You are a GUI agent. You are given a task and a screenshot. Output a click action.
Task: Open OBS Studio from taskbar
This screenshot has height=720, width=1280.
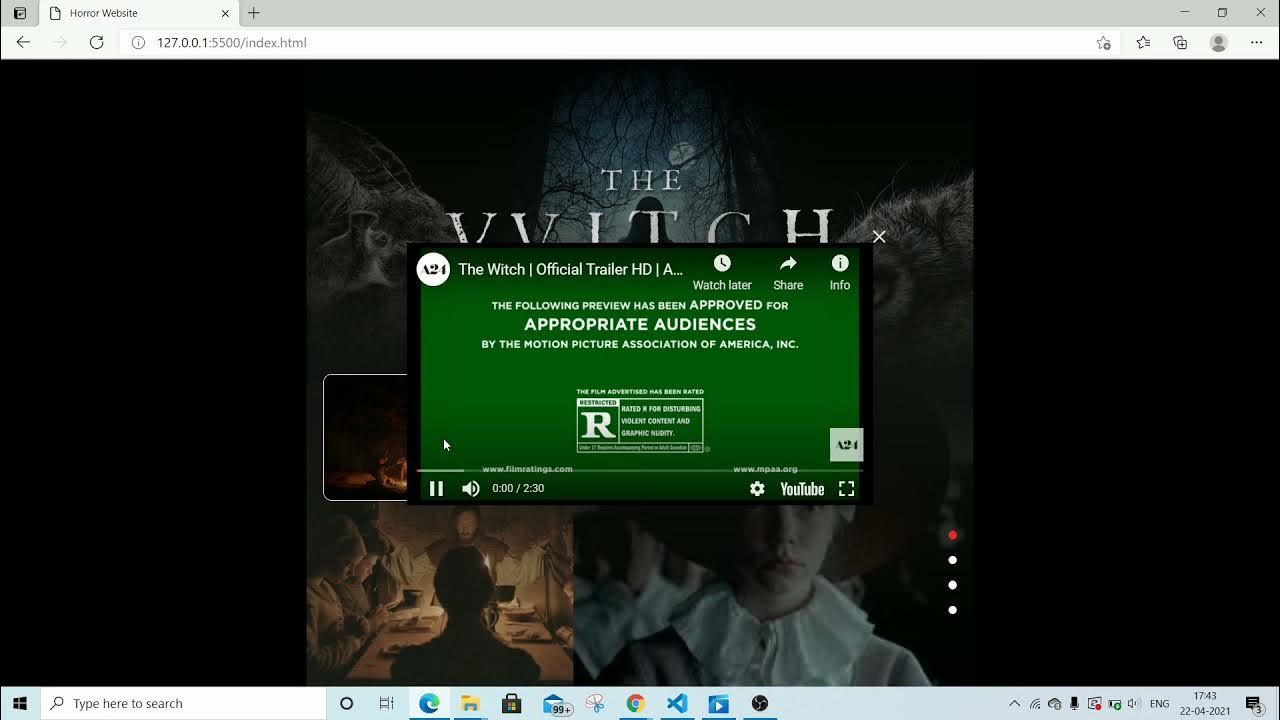click(x=760, y=703)
